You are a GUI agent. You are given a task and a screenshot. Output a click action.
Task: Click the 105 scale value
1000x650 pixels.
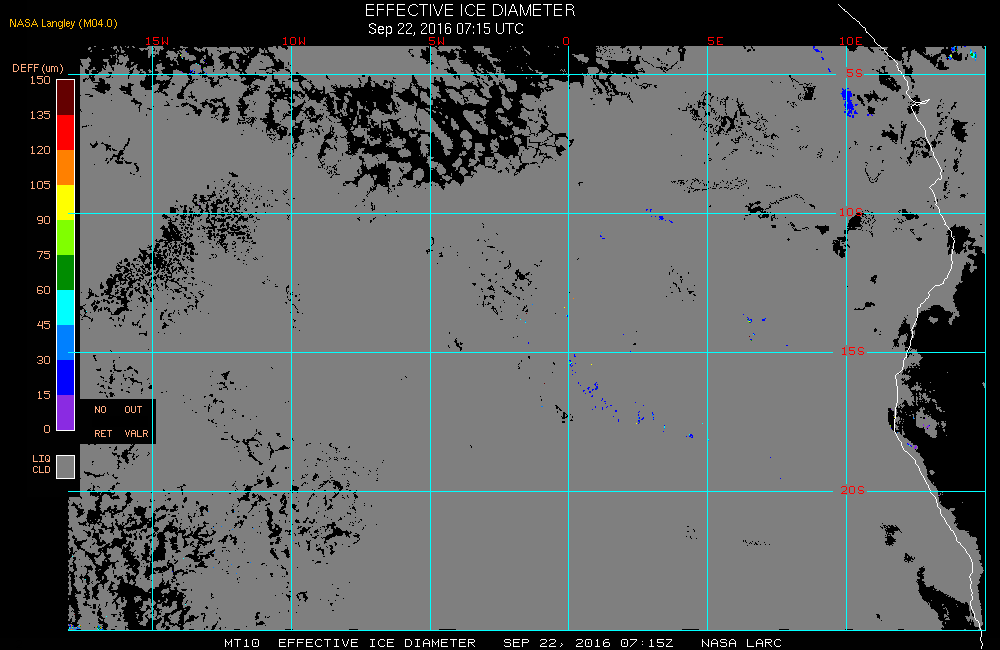point(40,185)
